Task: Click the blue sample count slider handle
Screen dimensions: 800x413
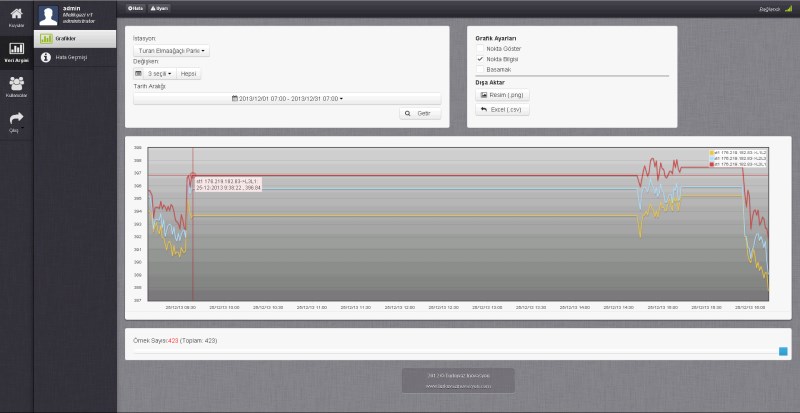Action: tap(783, 351)
